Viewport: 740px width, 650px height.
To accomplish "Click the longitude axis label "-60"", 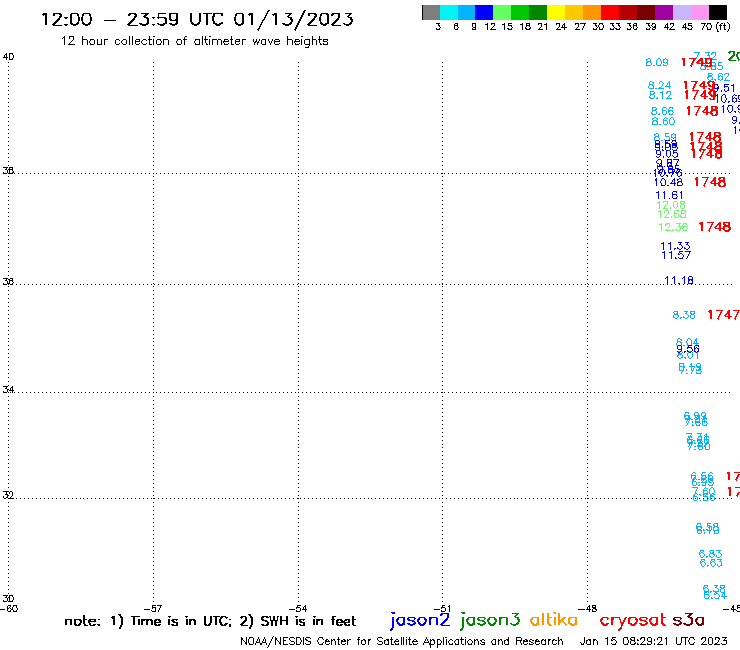I will click(9, 609).
